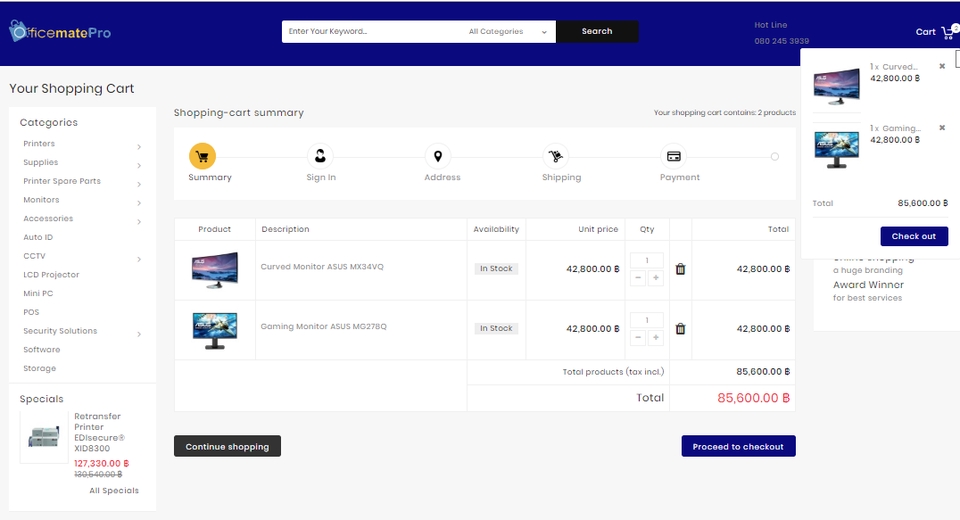960x520 pixels.
Task: Click the Summary step label
Action: [210, 177]
